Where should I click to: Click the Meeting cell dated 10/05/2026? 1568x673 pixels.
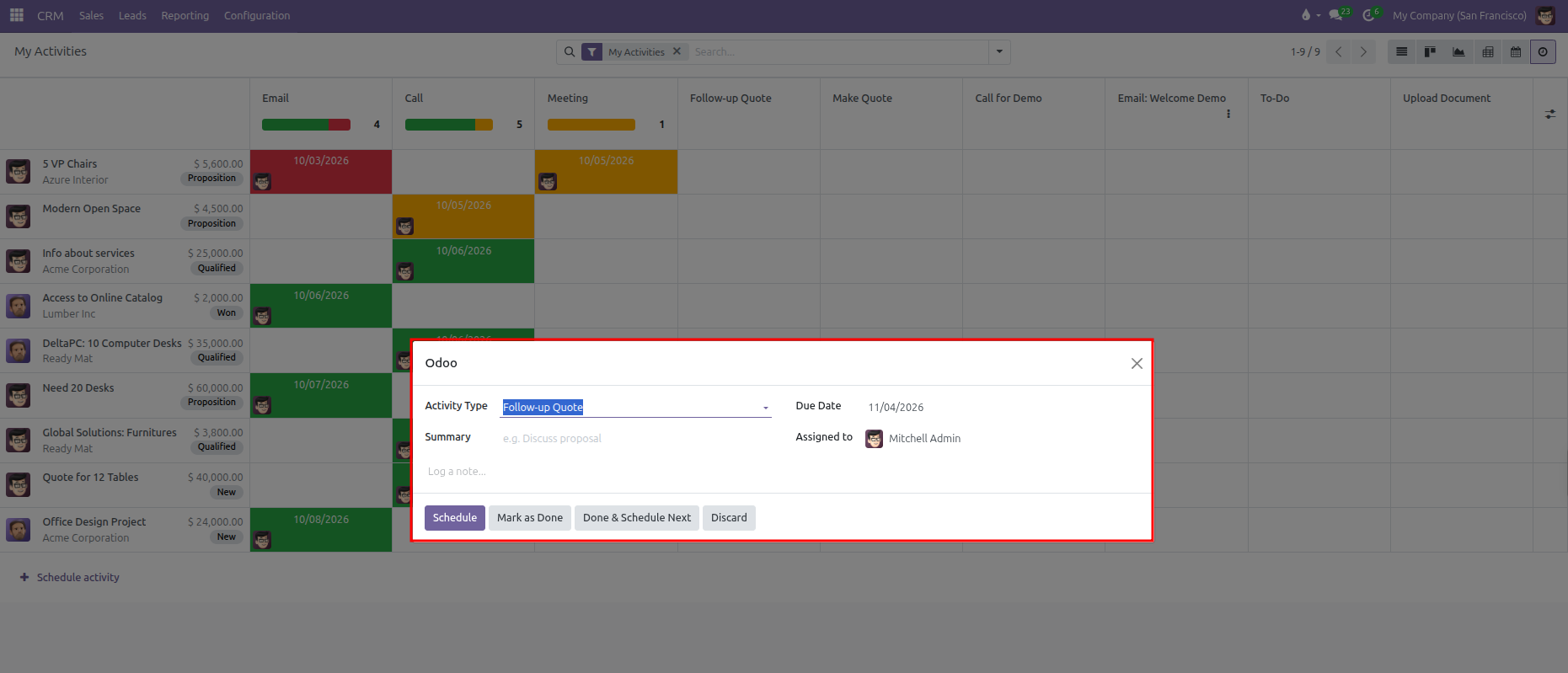pos(607,172)
